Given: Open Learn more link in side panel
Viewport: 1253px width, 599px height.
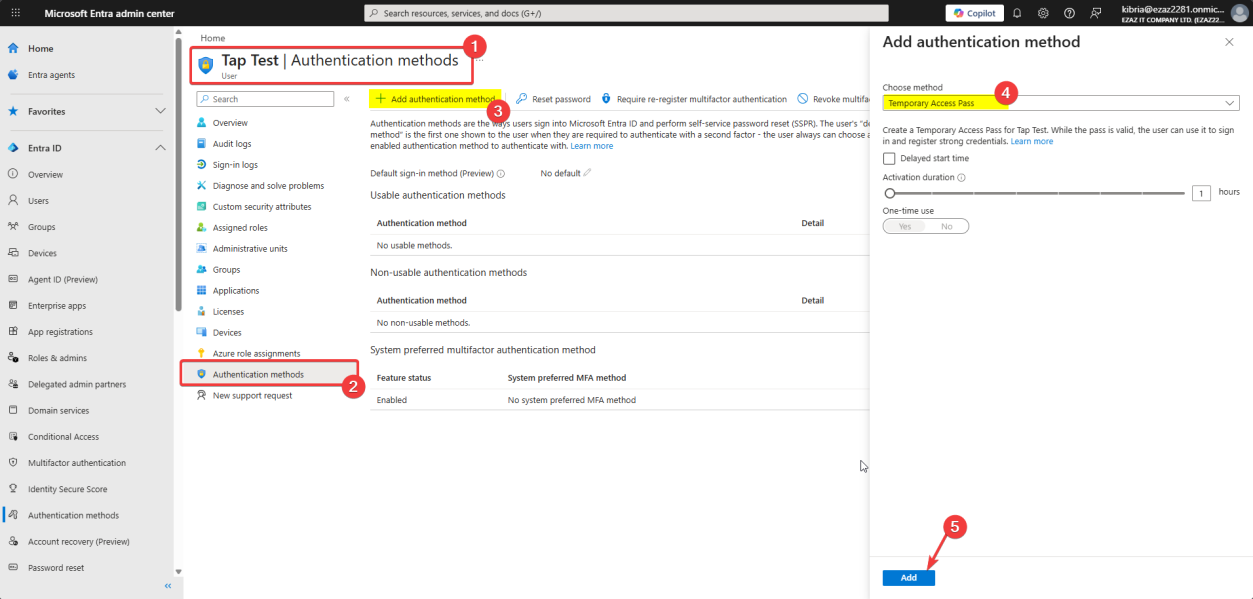Looking at the screenshot, I should pyautogui.click(x=1032, y=142).
